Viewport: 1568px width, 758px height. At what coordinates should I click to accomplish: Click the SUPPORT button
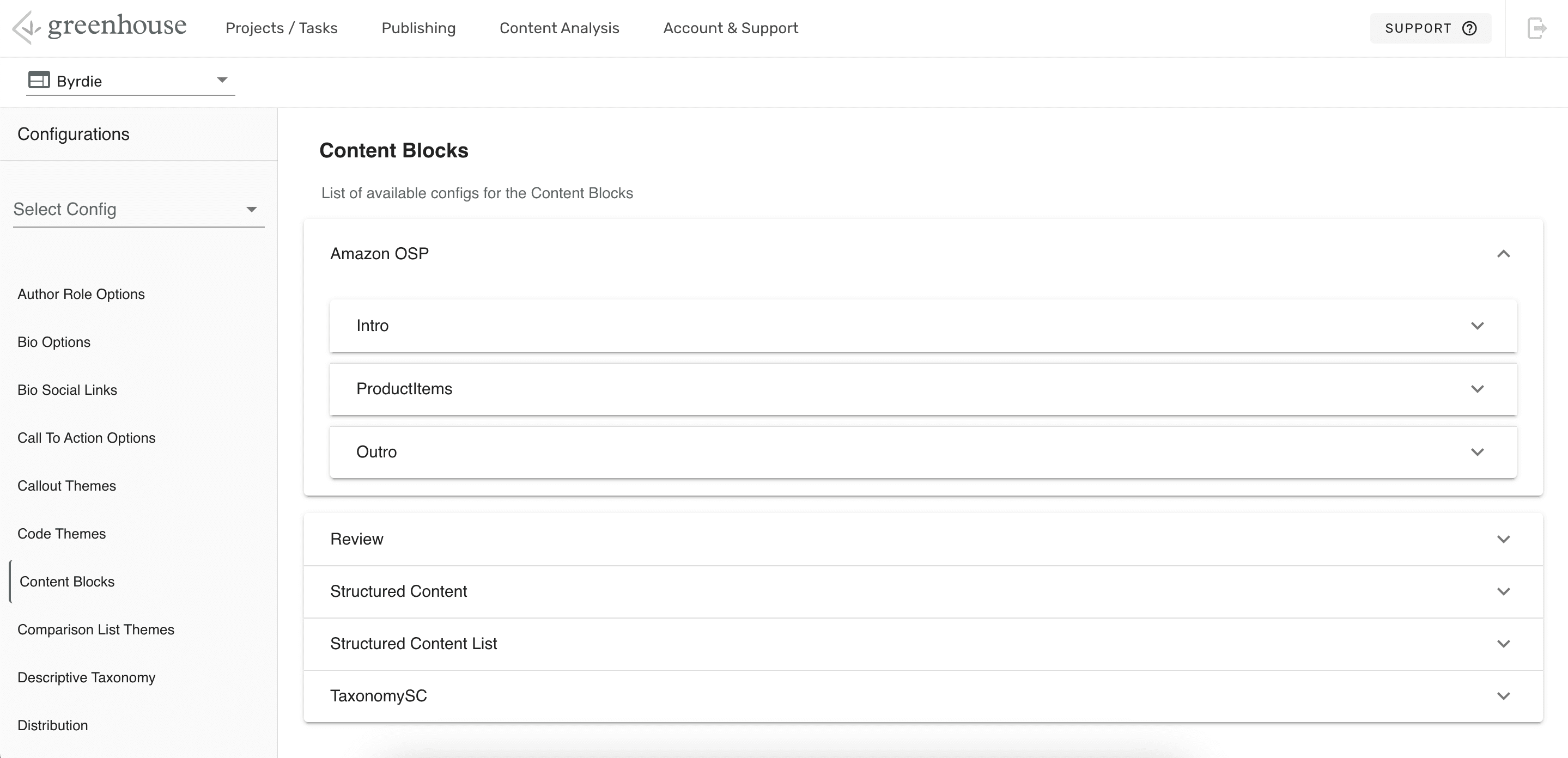click(1430, 28)
